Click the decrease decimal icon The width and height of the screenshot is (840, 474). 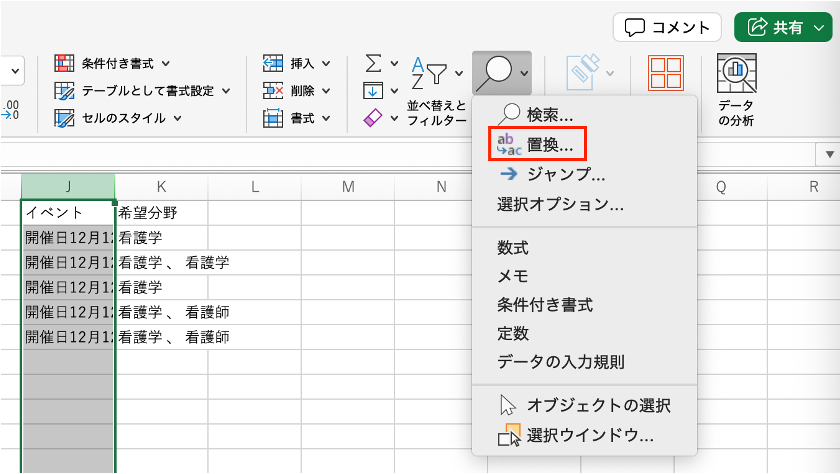[10, 110]
